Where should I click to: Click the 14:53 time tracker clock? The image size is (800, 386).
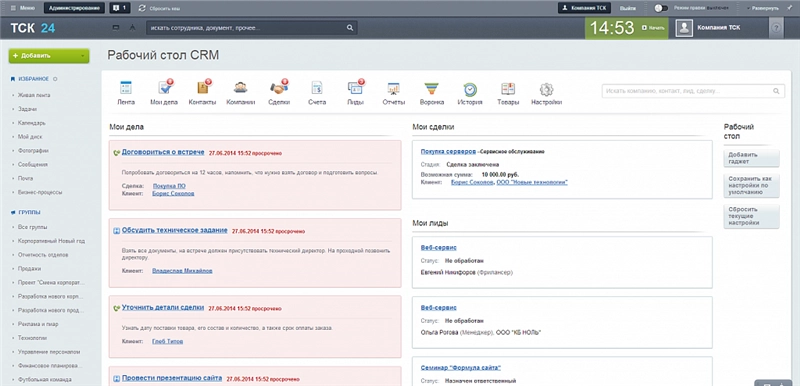(x=612, y=28)
